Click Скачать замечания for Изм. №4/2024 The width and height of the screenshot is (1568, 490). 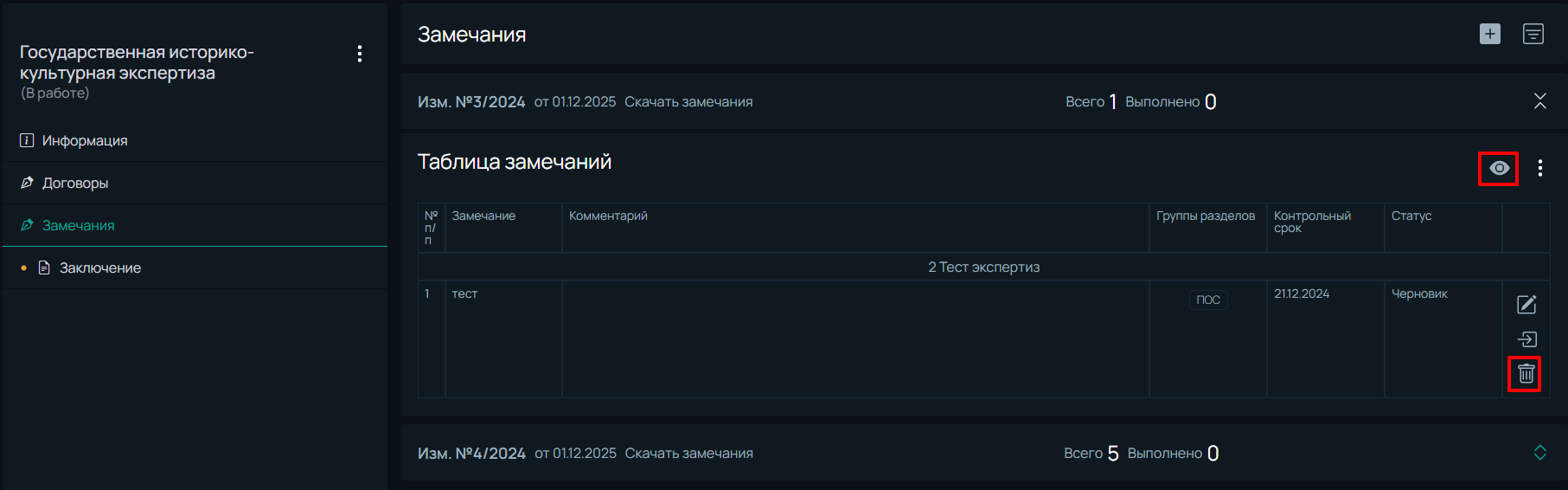[x=689, y=454]
